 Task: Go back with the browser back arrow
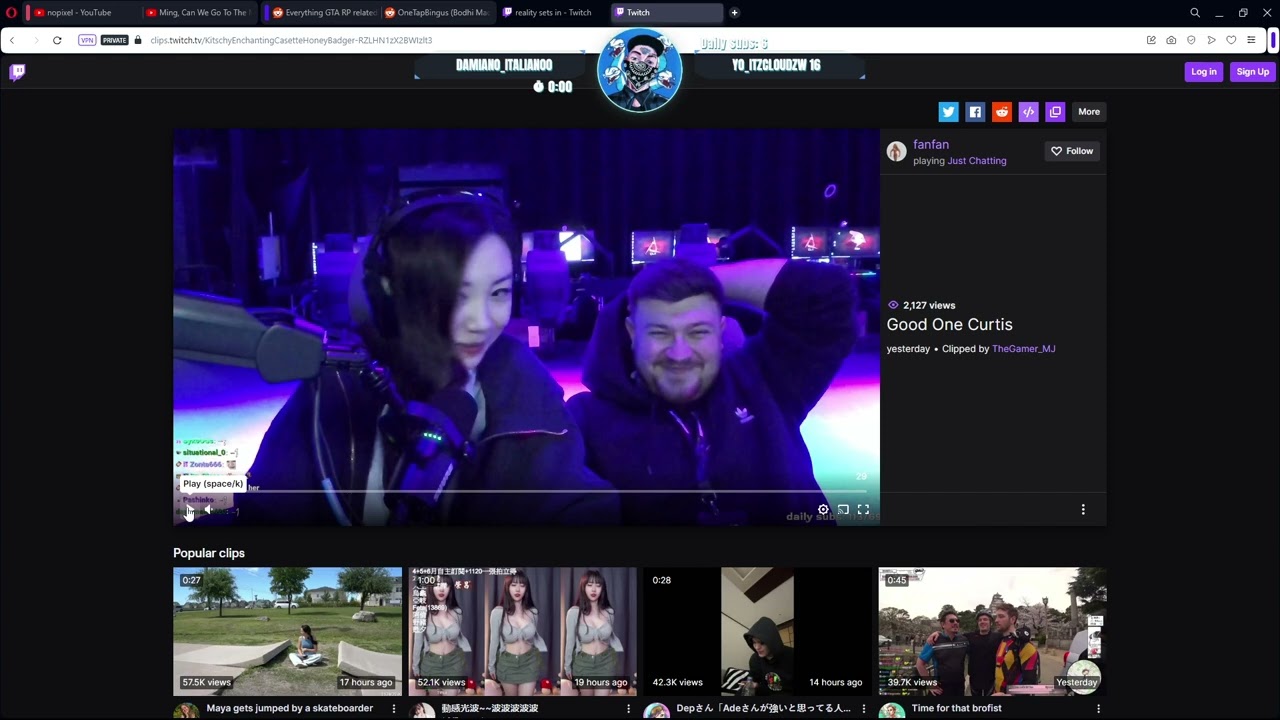[12, 40]
